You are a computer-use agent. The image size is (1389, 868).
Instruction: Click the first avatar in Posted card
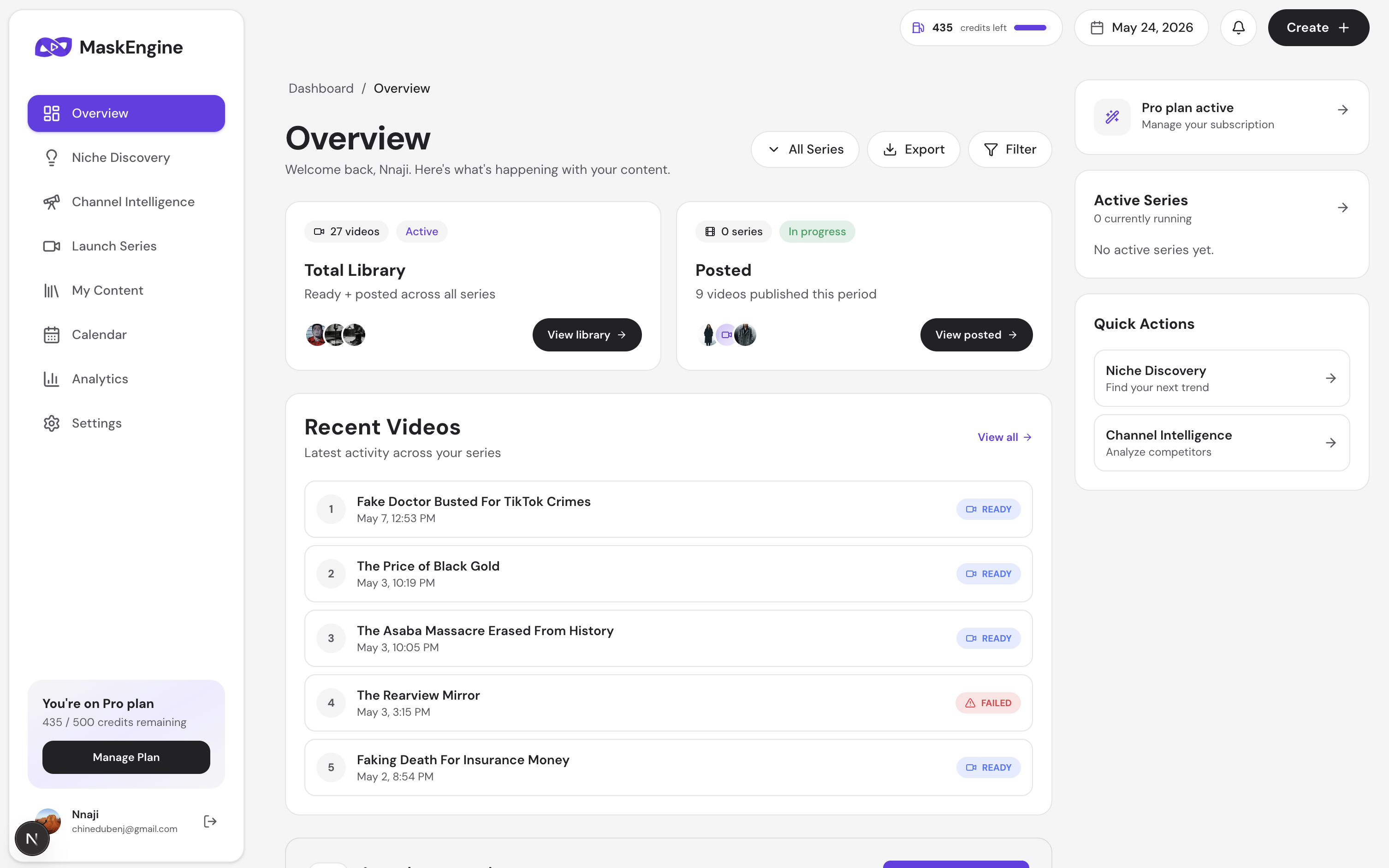(708, 335)
